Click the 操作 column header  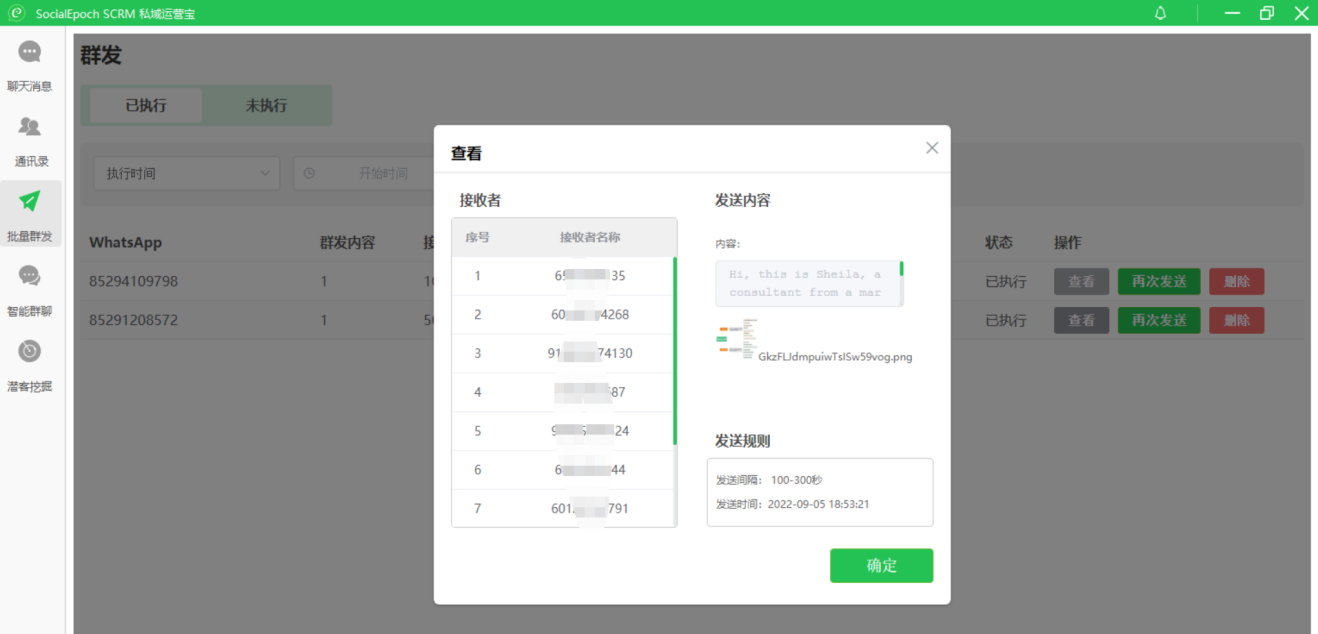1068,242
